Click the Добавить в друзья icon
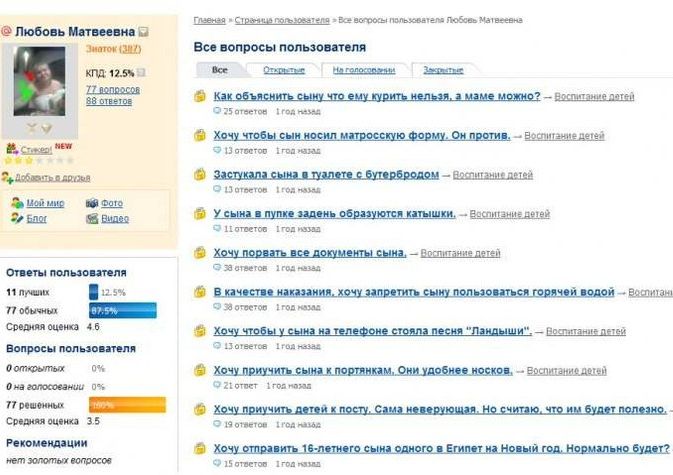673x475 pixels. tap(7, 177)
